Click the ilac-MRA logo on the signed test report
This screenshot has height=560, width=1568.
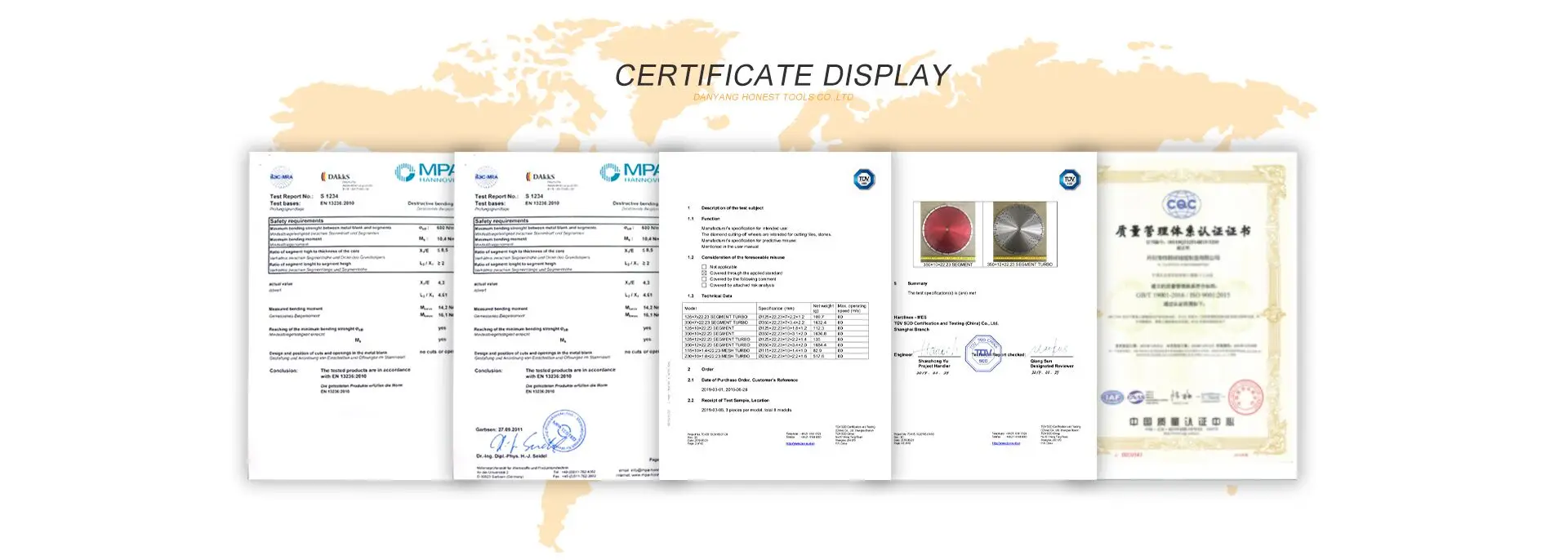point(487,176)
